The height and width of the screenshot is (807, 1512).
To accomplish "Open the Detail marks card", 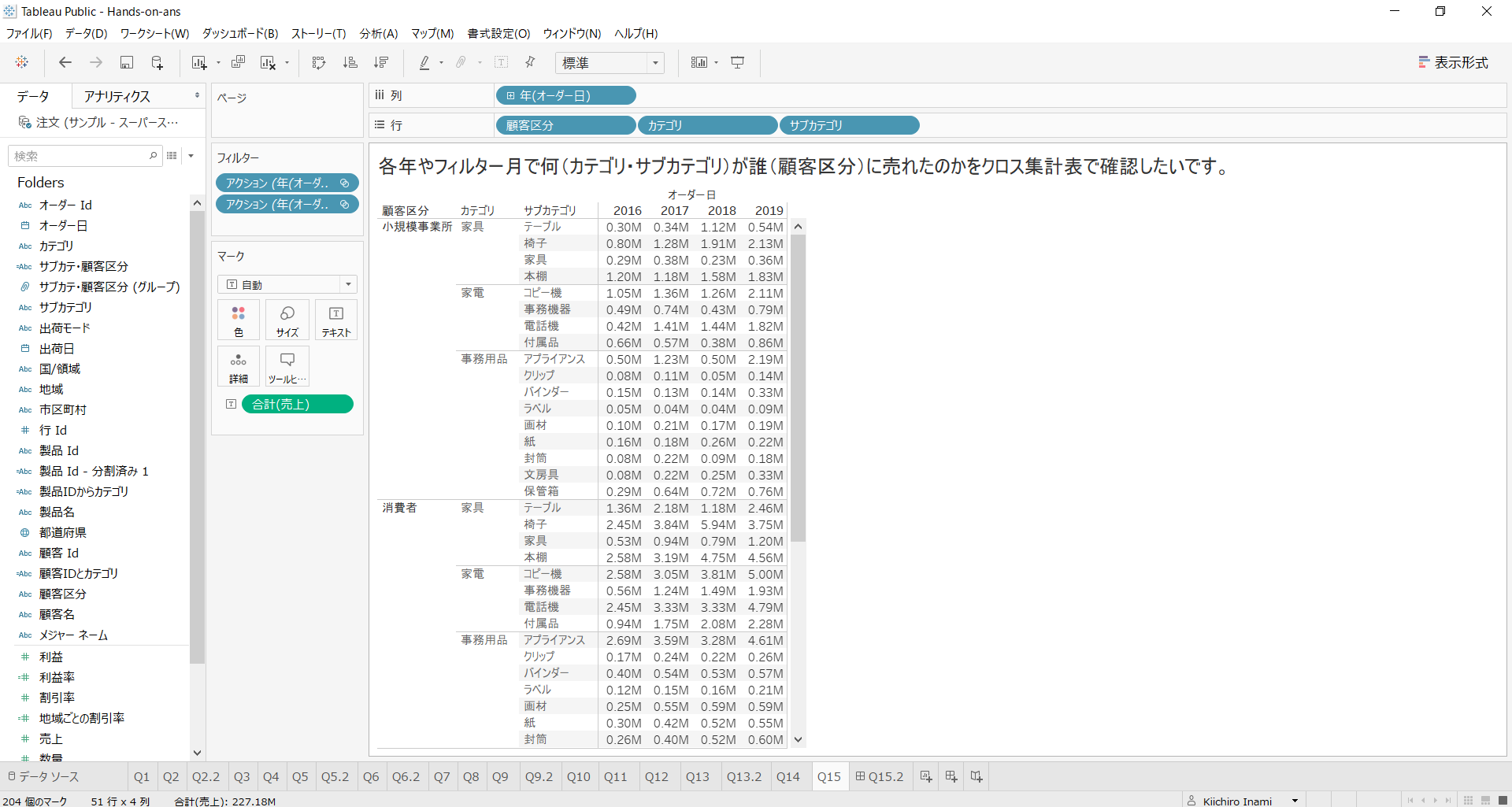I will tap(239, 366).
